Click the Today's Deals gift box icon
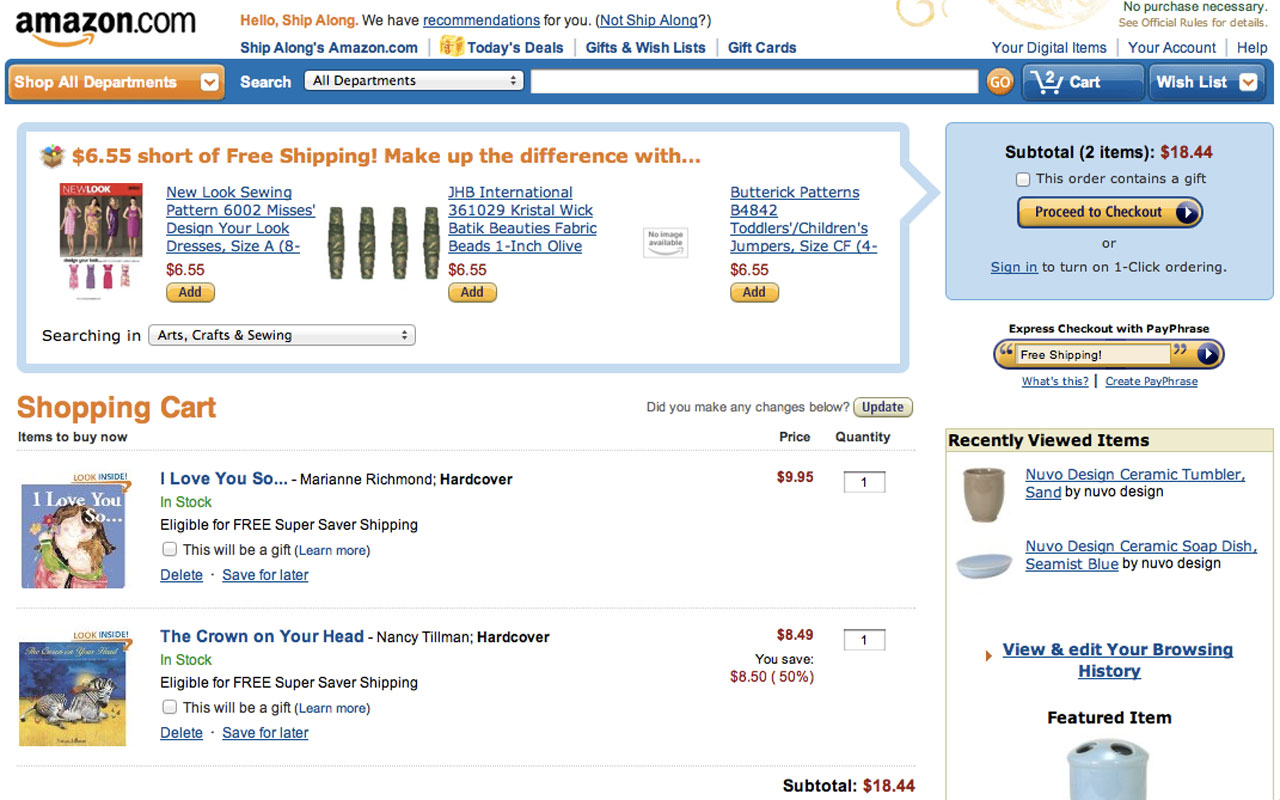This screenshot has width=1280, height=800. tap(452, 46)
